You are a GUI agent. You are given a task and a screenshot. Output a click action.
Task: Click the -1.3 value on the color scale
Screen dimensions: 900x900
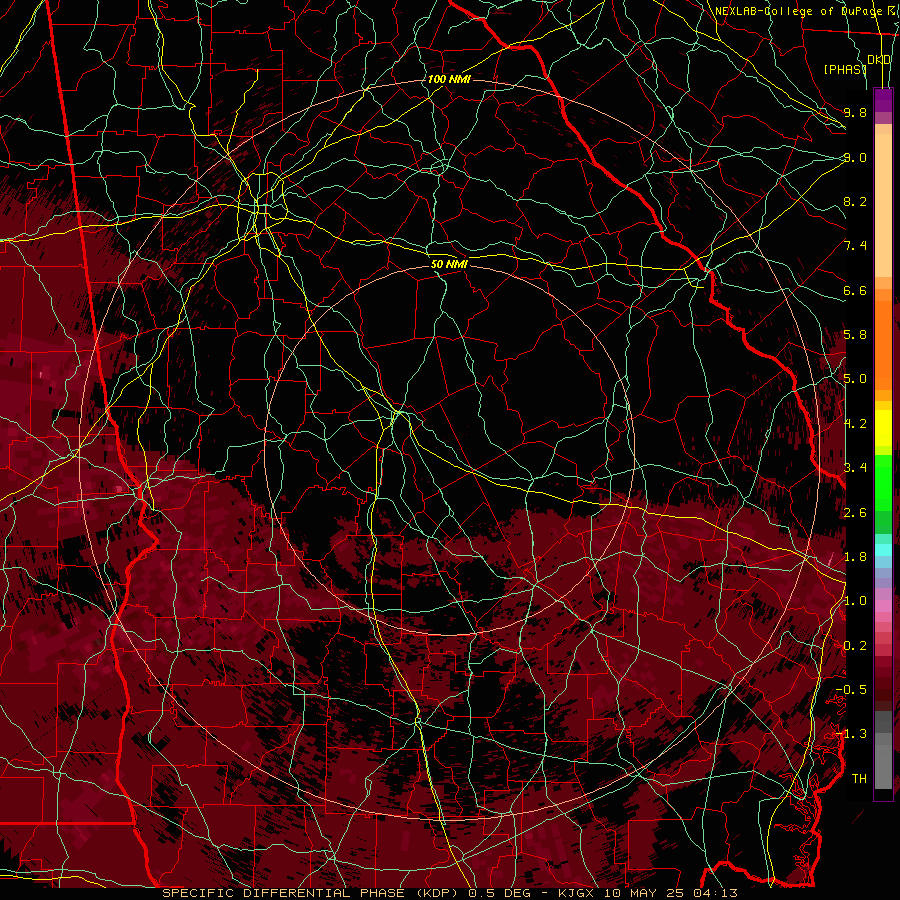tap(851, 734)
